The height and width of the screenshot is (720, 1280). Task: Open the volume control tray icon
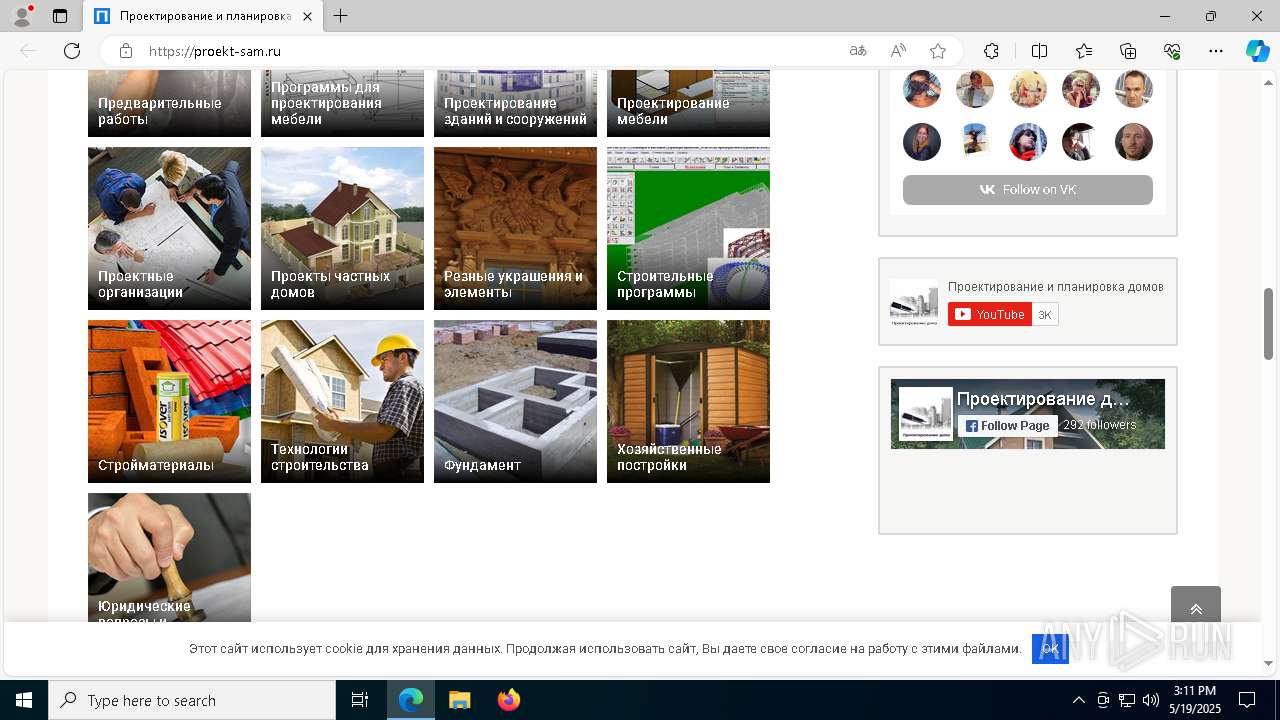pos(1151,700)
